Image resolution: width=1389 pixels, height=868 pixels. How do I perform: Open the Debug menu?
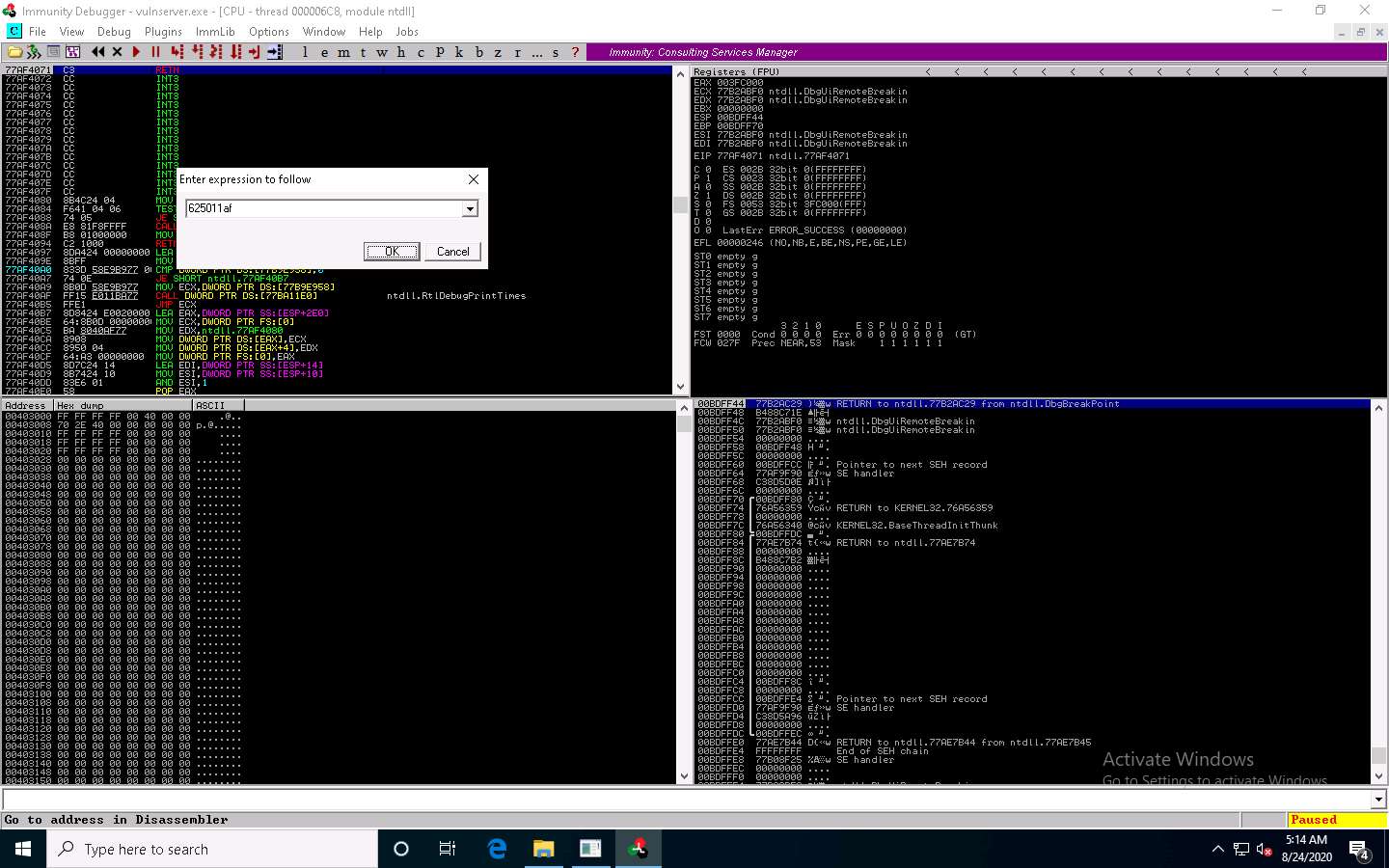click(x=114, y=32)
